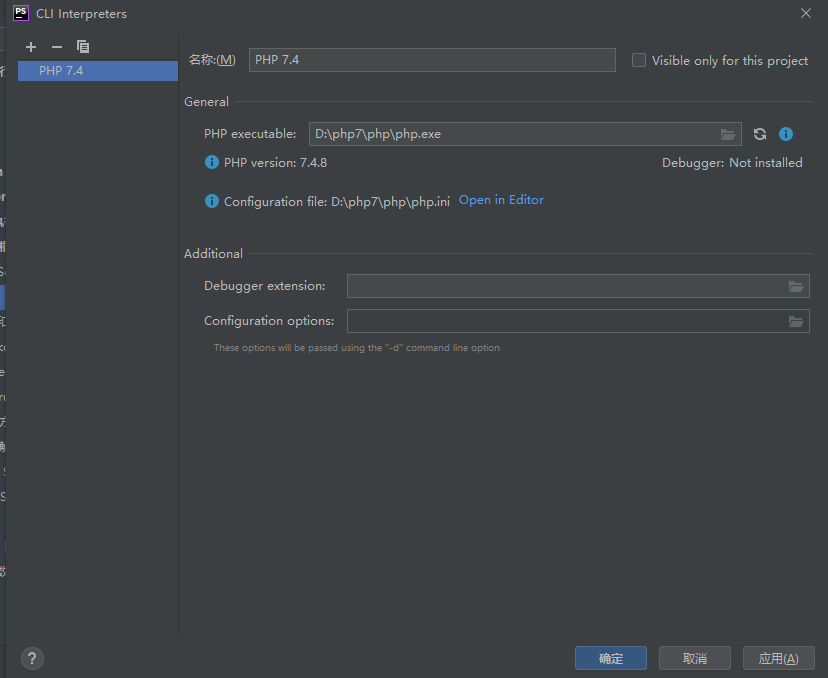This screenshot has width=828, height=678.
Task: Click the name field containing PHP 7.4
Action: coord(432,60)
